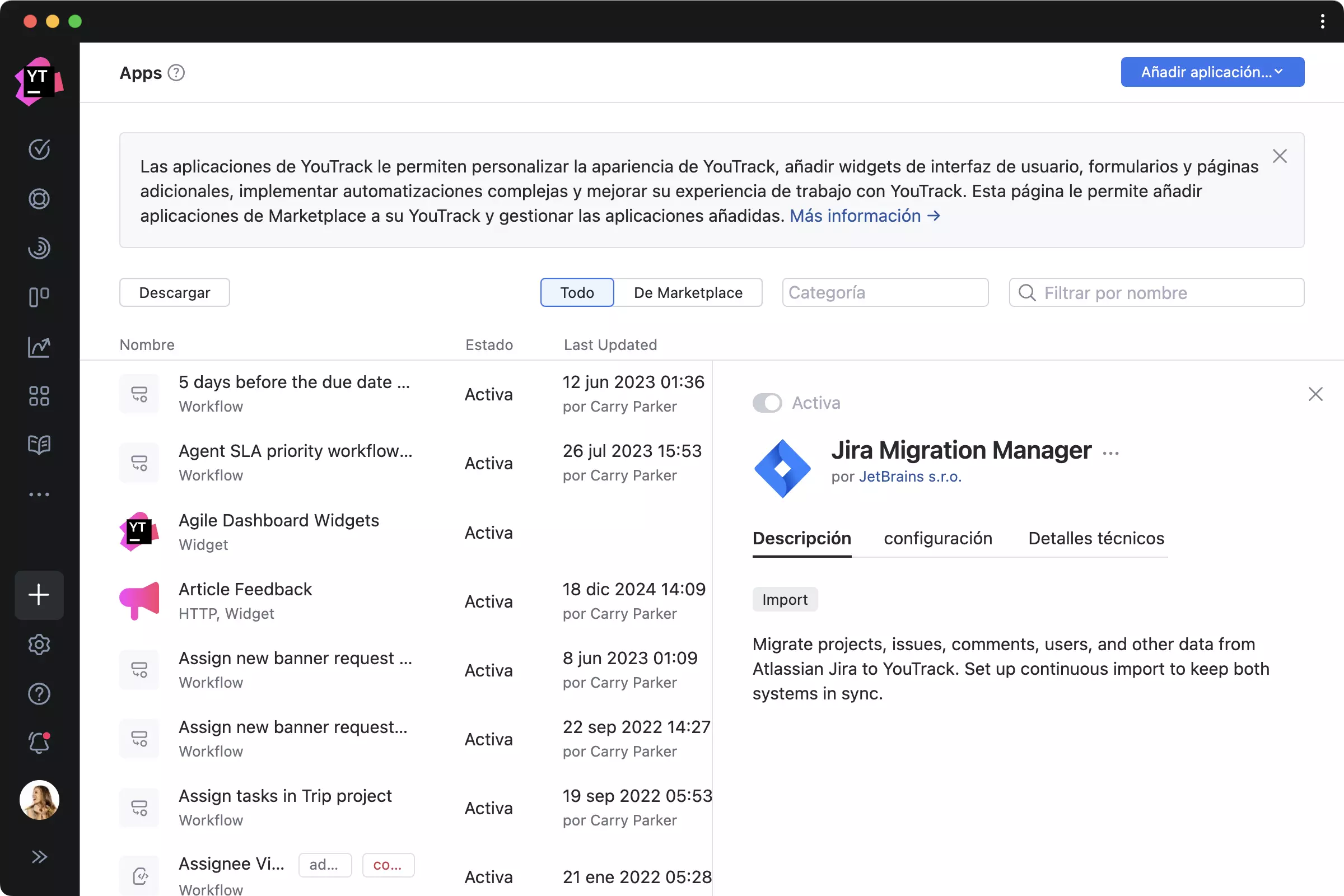
Task: Click the notifications bell icon
Action: [x=39, y=743]
